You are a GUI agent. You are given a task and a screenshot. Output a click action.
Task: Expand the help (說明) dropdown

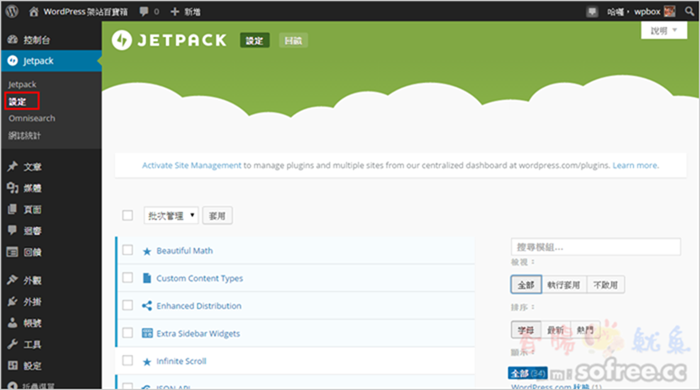point(664,31)
